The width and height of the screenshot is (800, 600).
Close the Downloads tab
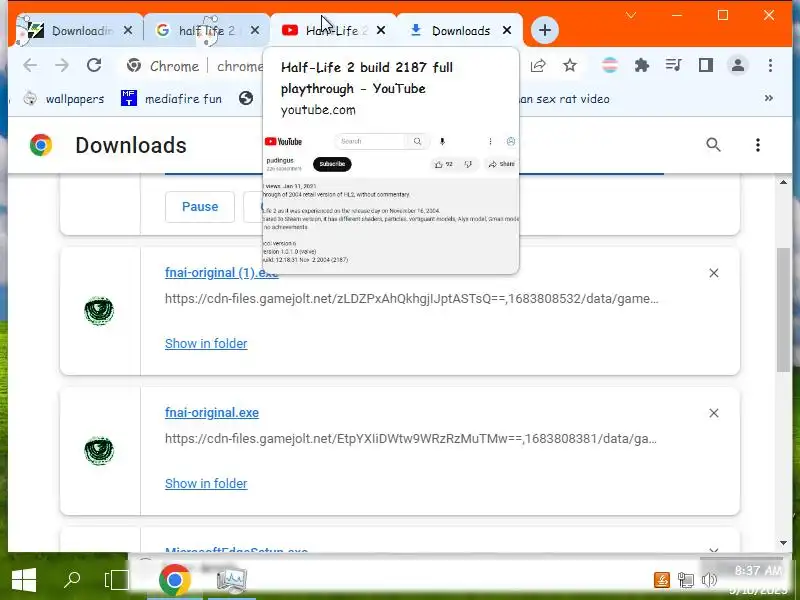coord(507,31)
